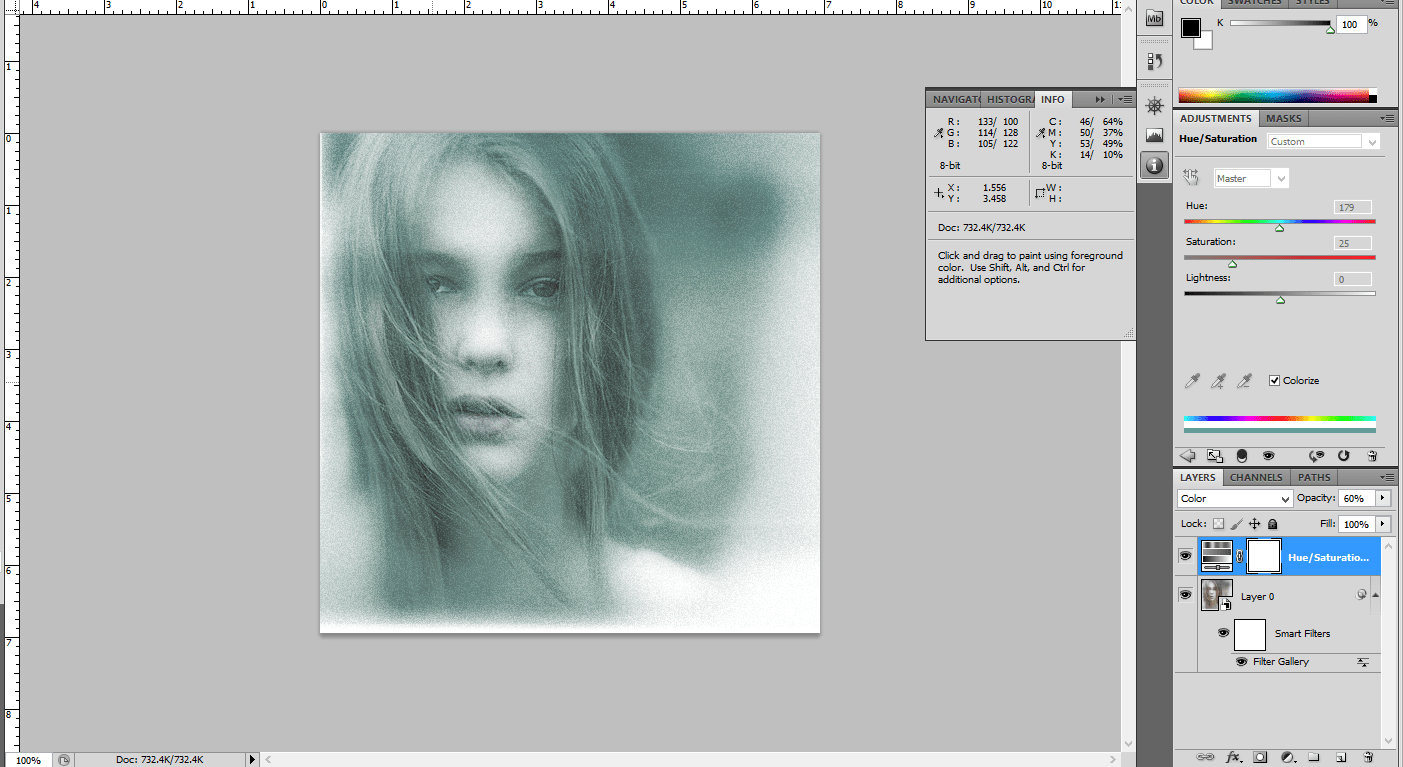Click view previous state icon in Adjustments
The image size is (1403, 767).
[1316, 455]
